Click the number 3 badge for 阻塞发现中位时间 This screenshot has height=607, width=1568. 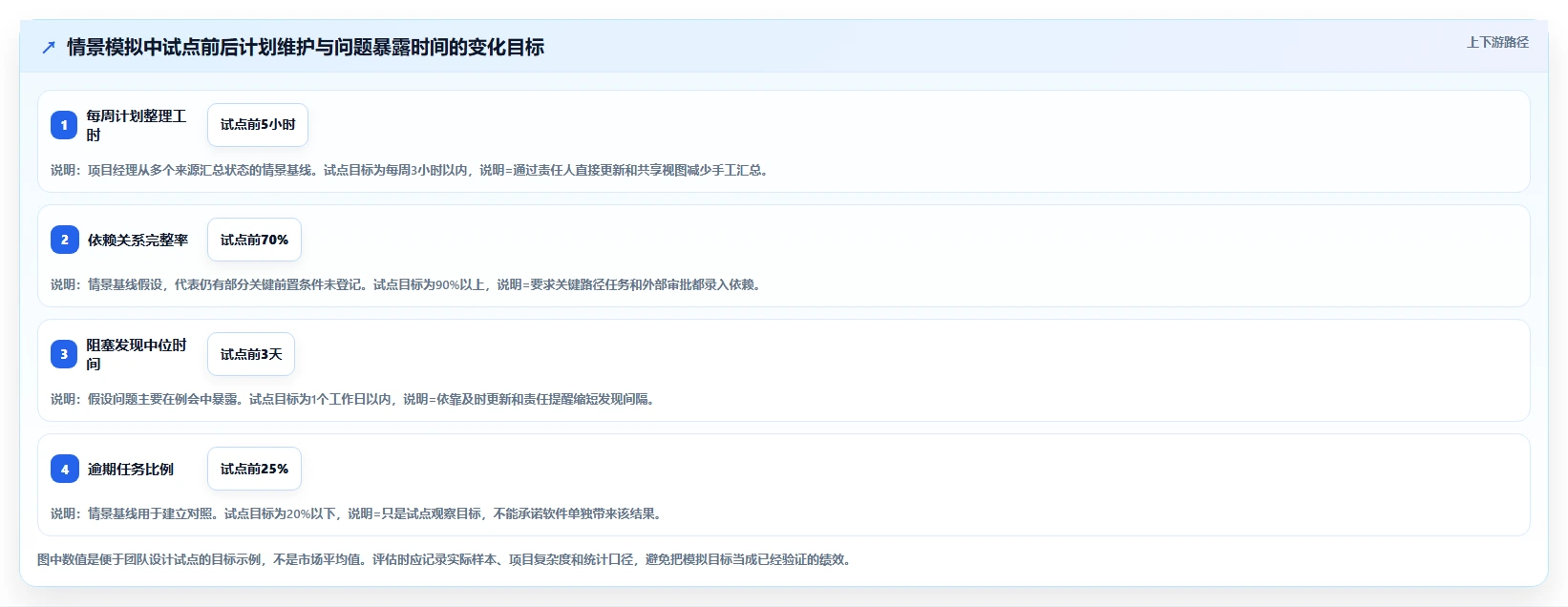click(64, 354)
